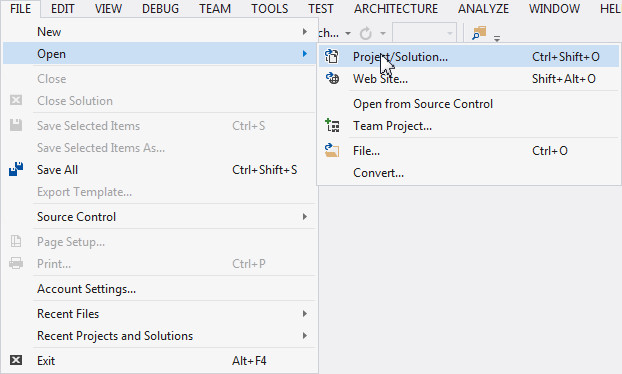The width and height of the screenshot is (622, 374).
Task: Open the ANALYZE menu
Action: click(483, 8)
